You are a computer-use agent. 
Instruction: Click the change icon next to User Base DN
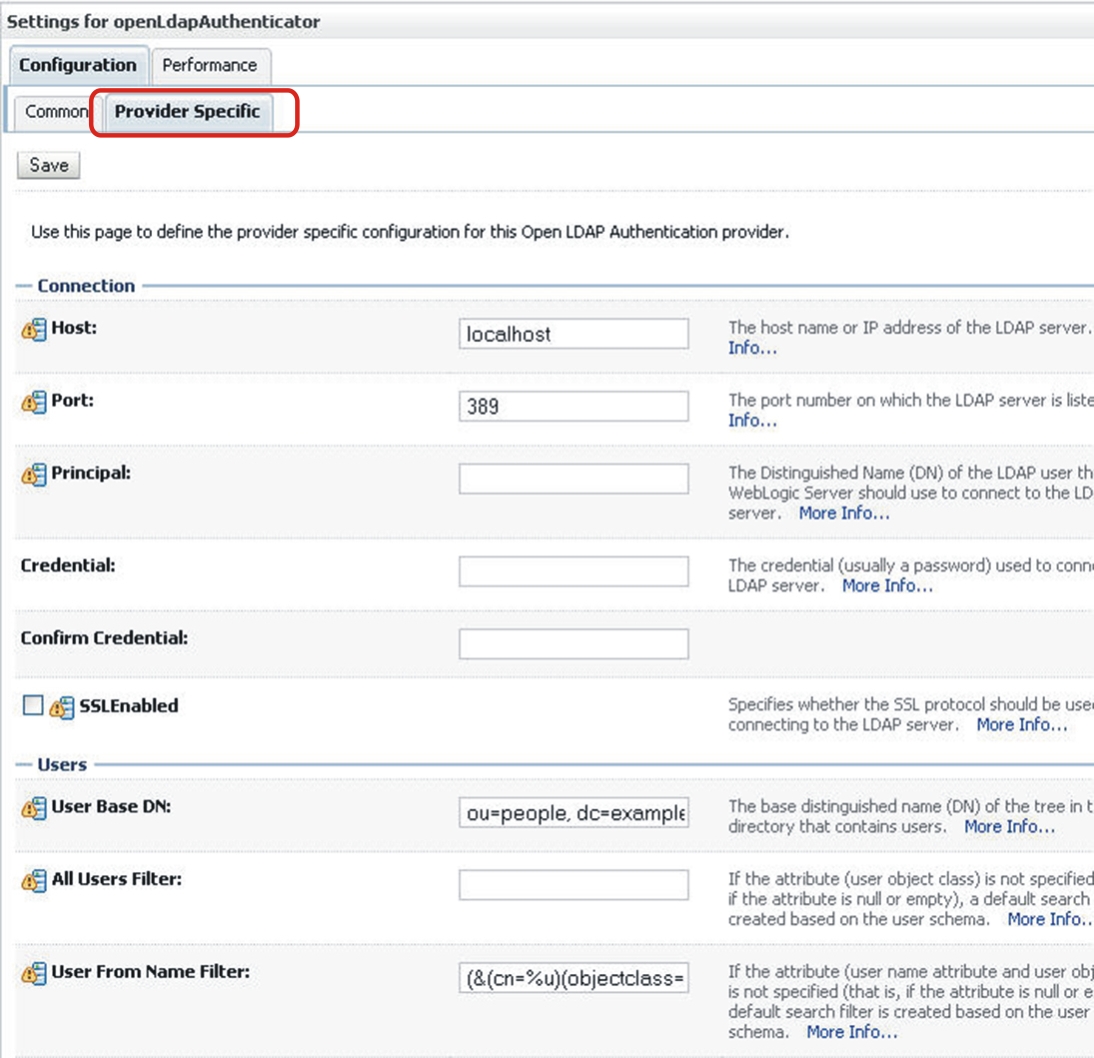[33, 807]
